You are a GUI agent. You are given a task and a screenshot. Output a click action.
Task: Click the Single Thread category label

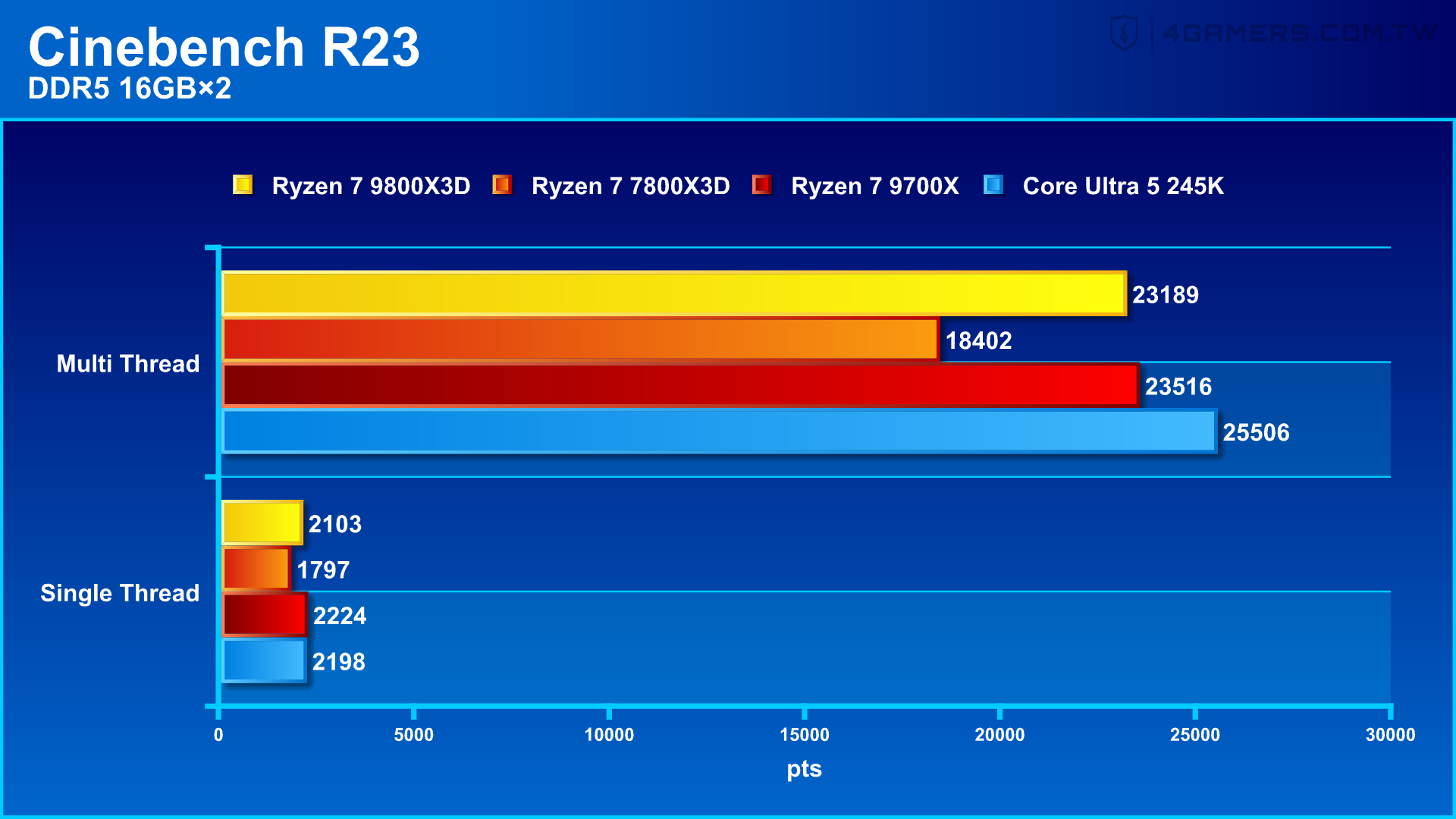[x=120, y=593]
